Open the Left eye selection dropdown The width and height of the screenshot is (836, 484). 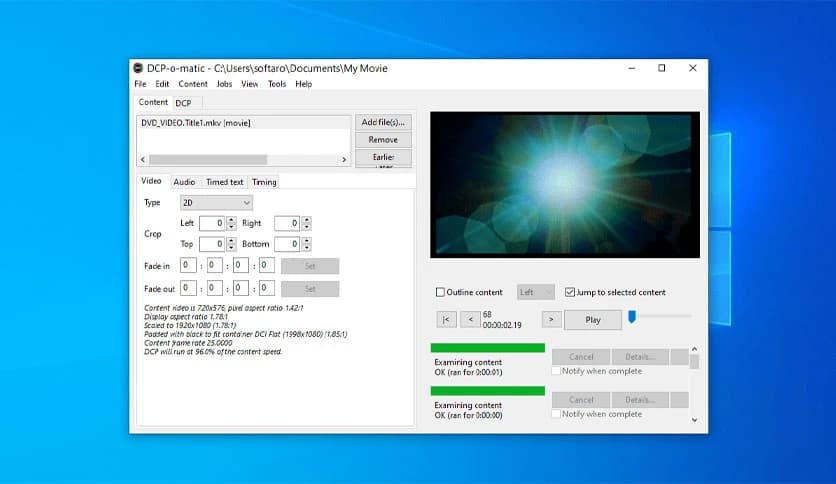click(x=536, y=292)
